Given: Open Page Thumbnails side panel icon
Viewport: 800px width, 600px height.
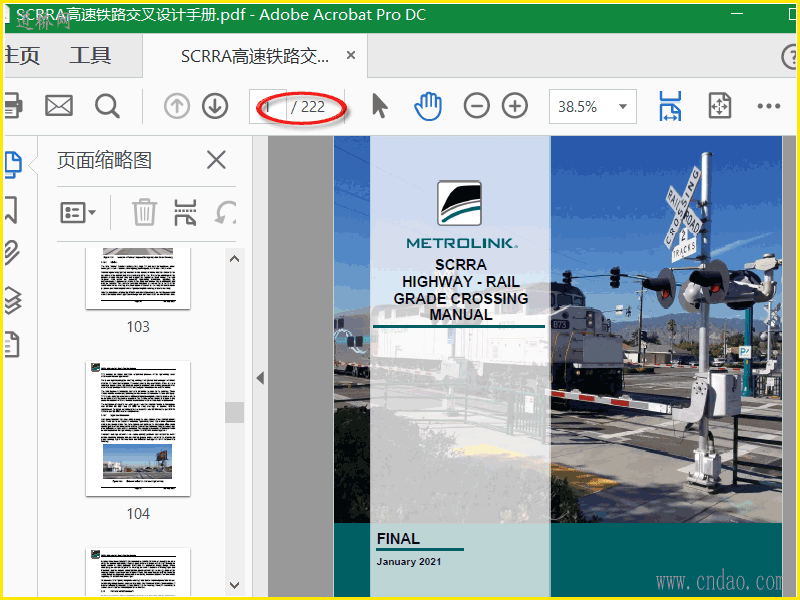Looking at the screenshot, I should (13, 165).
